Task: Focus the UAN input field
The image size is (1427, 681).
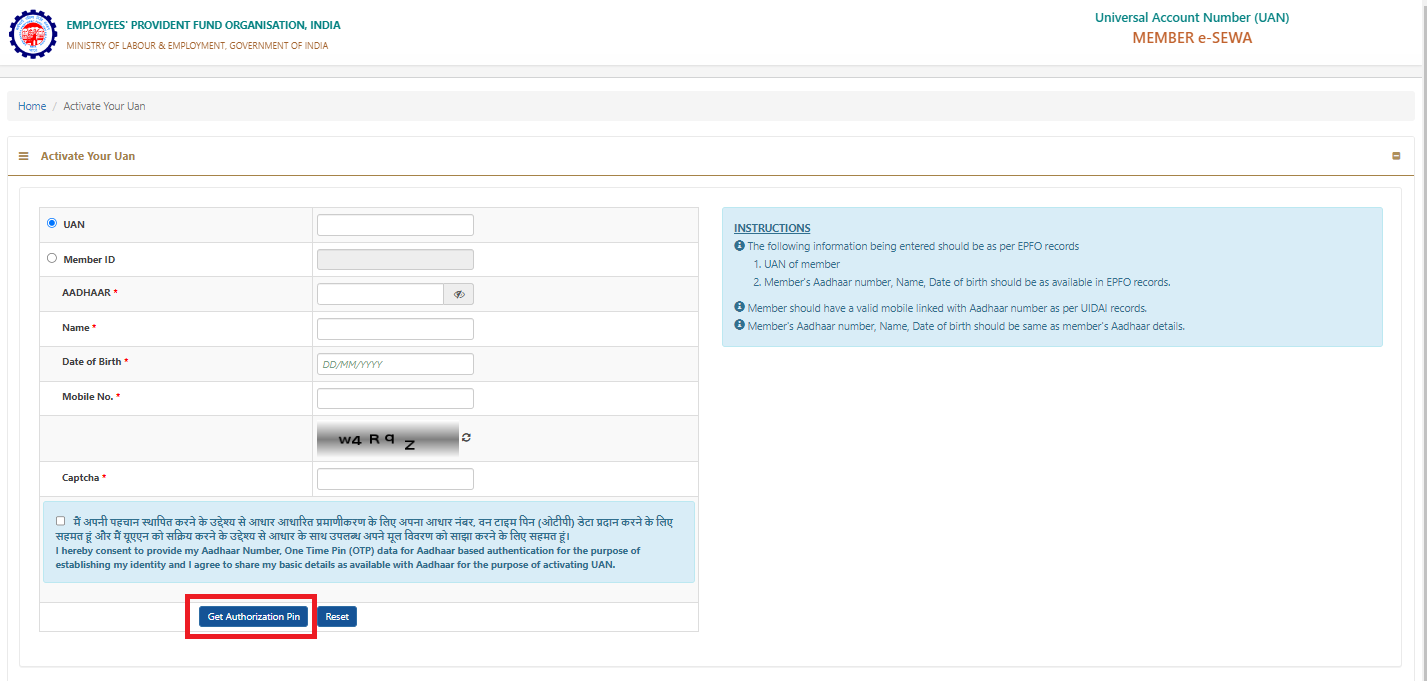Action: pos(395,225)
